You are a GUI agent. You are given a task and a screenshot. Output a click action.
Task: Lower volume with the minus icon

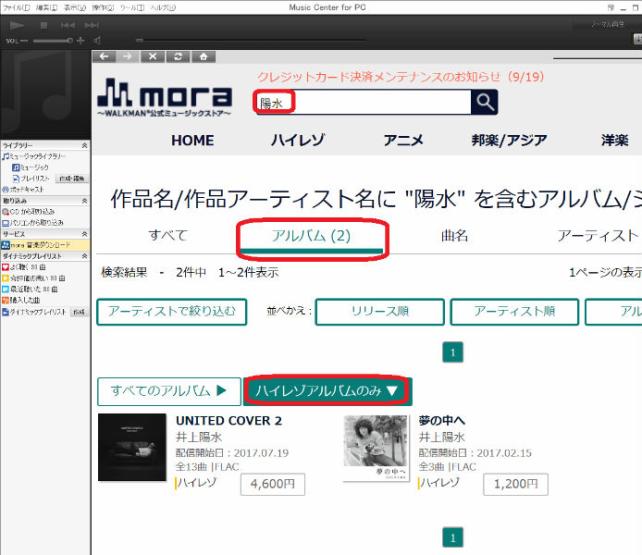24,41
